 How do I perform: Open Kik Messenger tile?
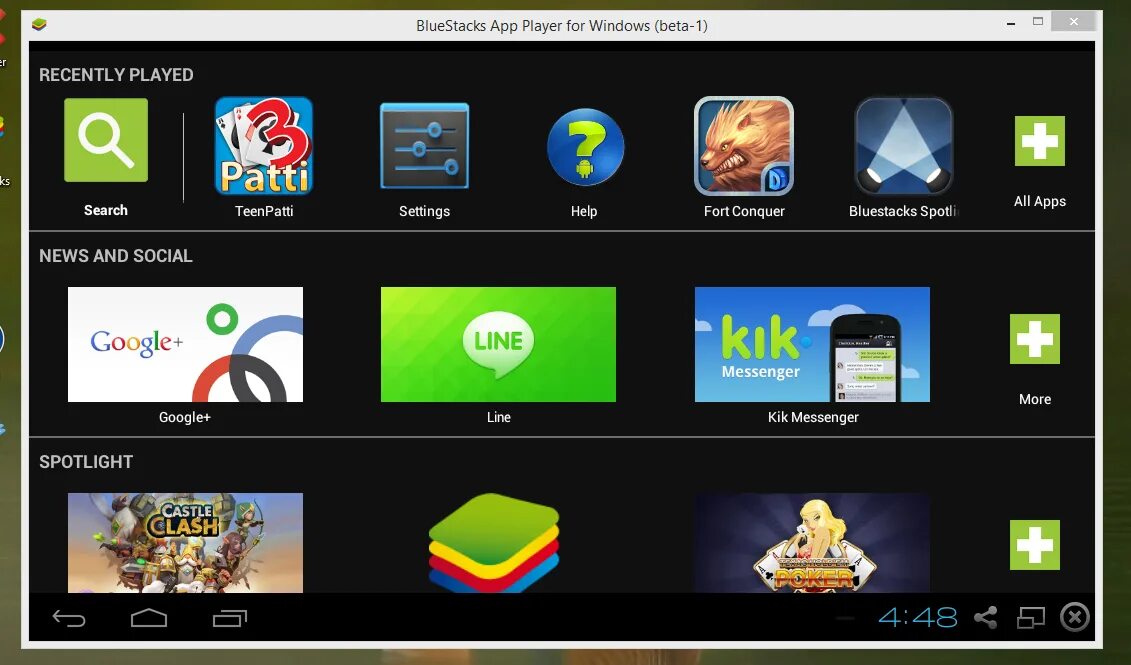point(812,344)
